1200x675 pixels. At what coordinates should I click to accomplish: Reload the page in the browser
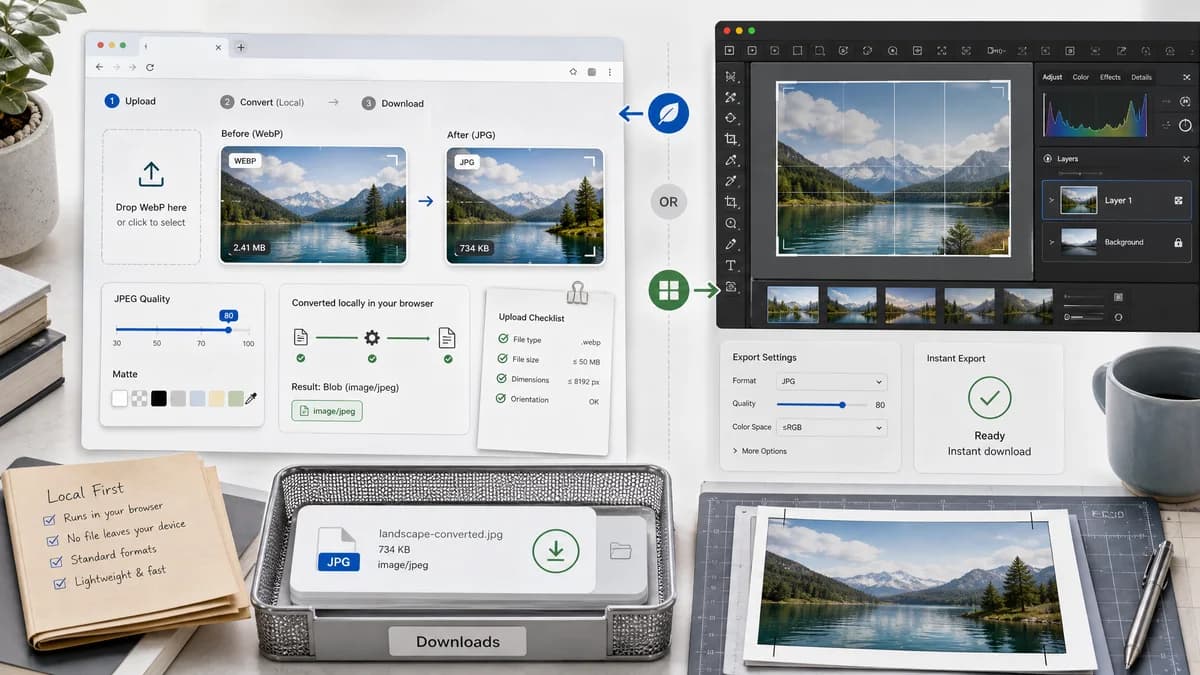click(150, 67)
